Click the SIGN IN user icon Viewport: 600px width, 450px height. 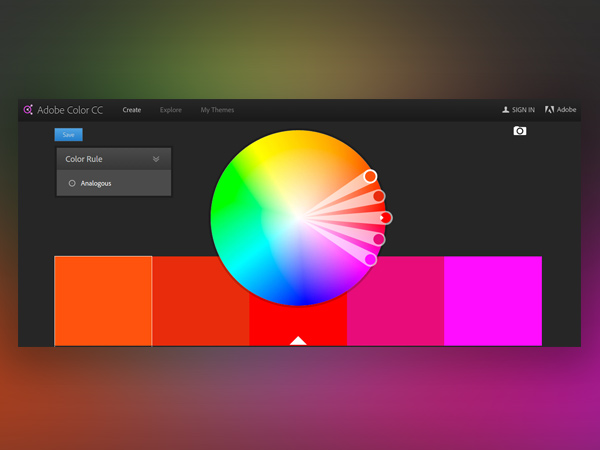coord(505,110)
